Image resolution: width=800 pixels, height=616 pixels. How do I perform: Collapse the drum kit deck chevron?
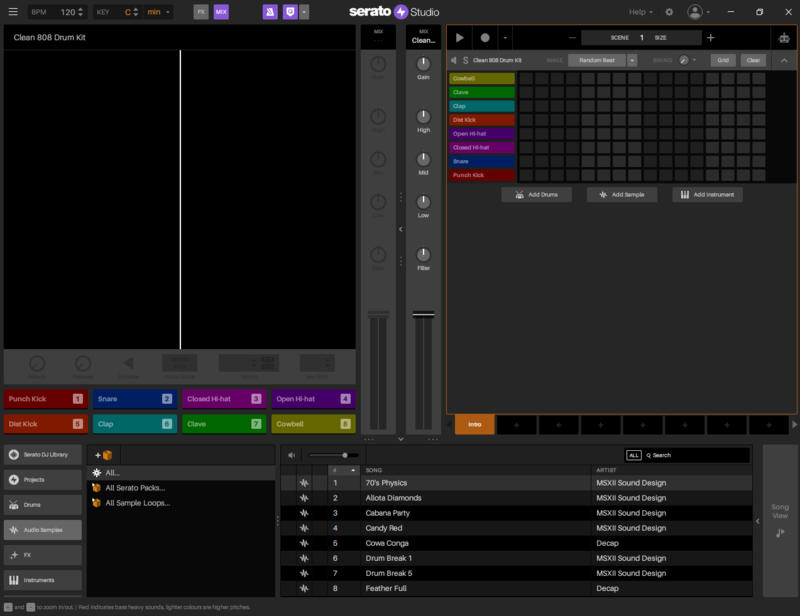[x=783, y=60]
